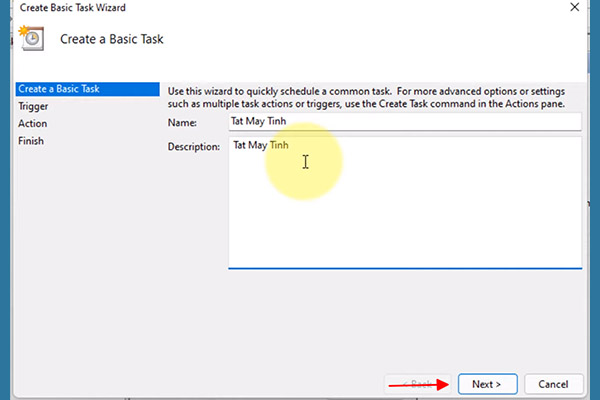Focus the Description text area
This screenshot has width=600, height=400.
coord(405,202)
